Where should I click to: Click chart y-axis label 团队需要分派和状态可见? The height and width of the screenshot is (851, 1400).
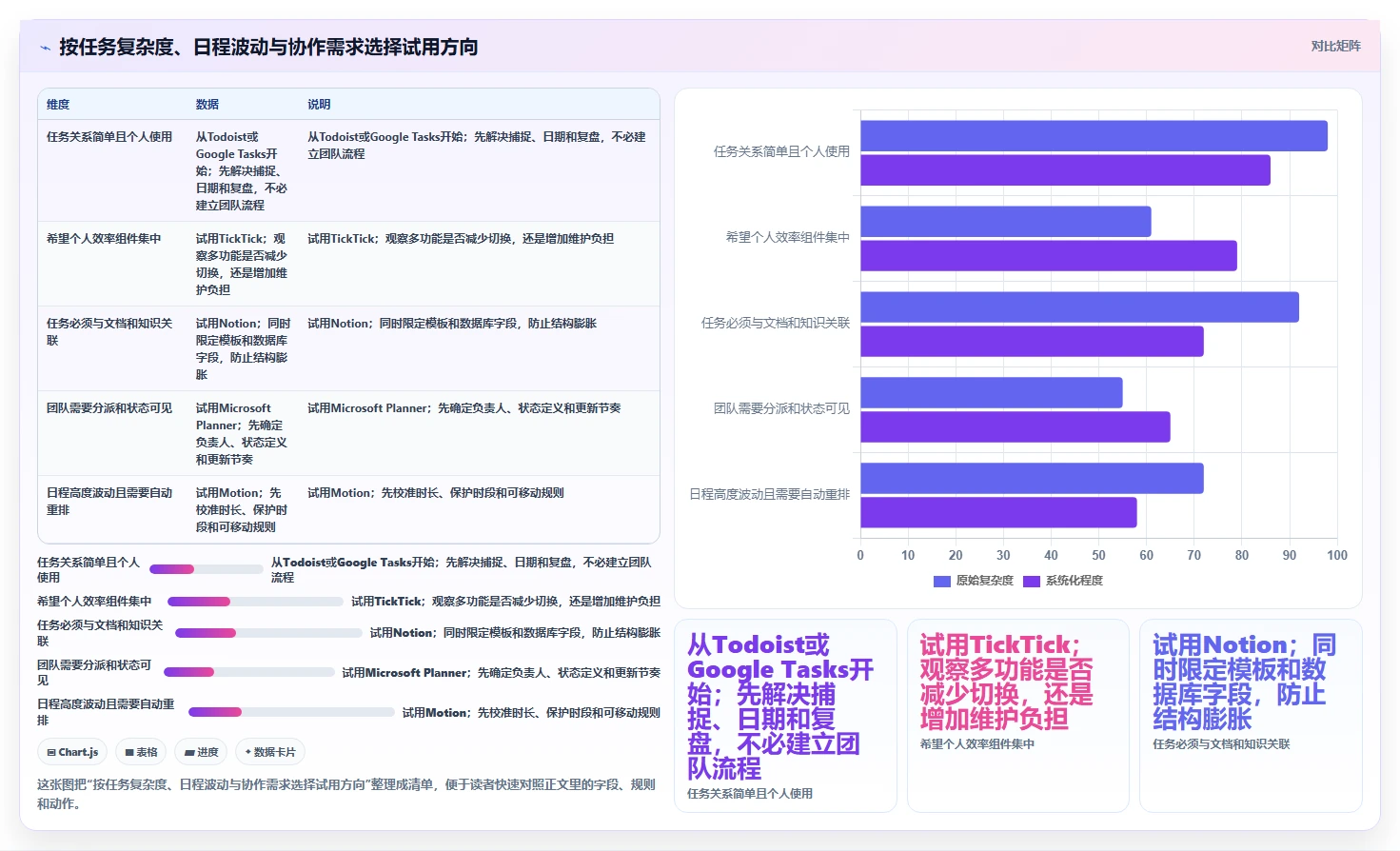pyautogui.click(x=781, y=408)
